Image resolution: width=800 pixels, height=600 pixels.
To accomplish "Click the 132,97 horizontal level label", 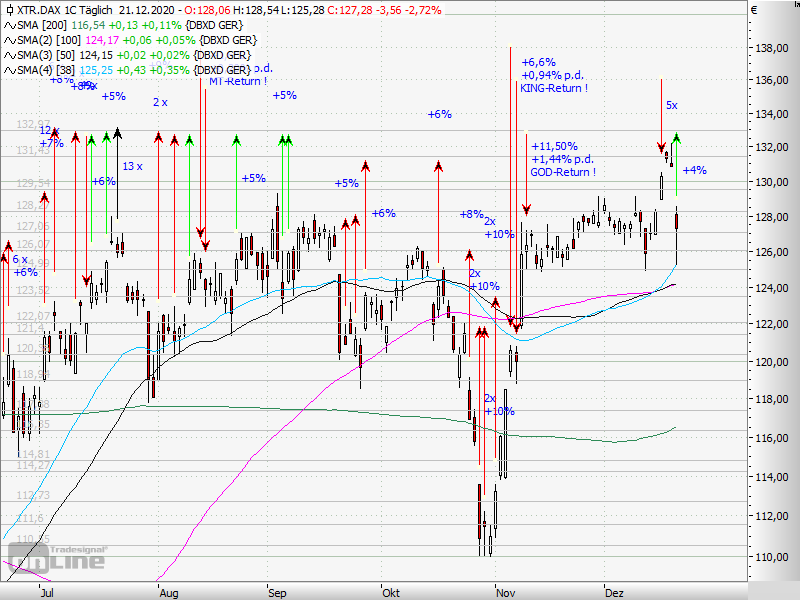I will coord(33,124).
